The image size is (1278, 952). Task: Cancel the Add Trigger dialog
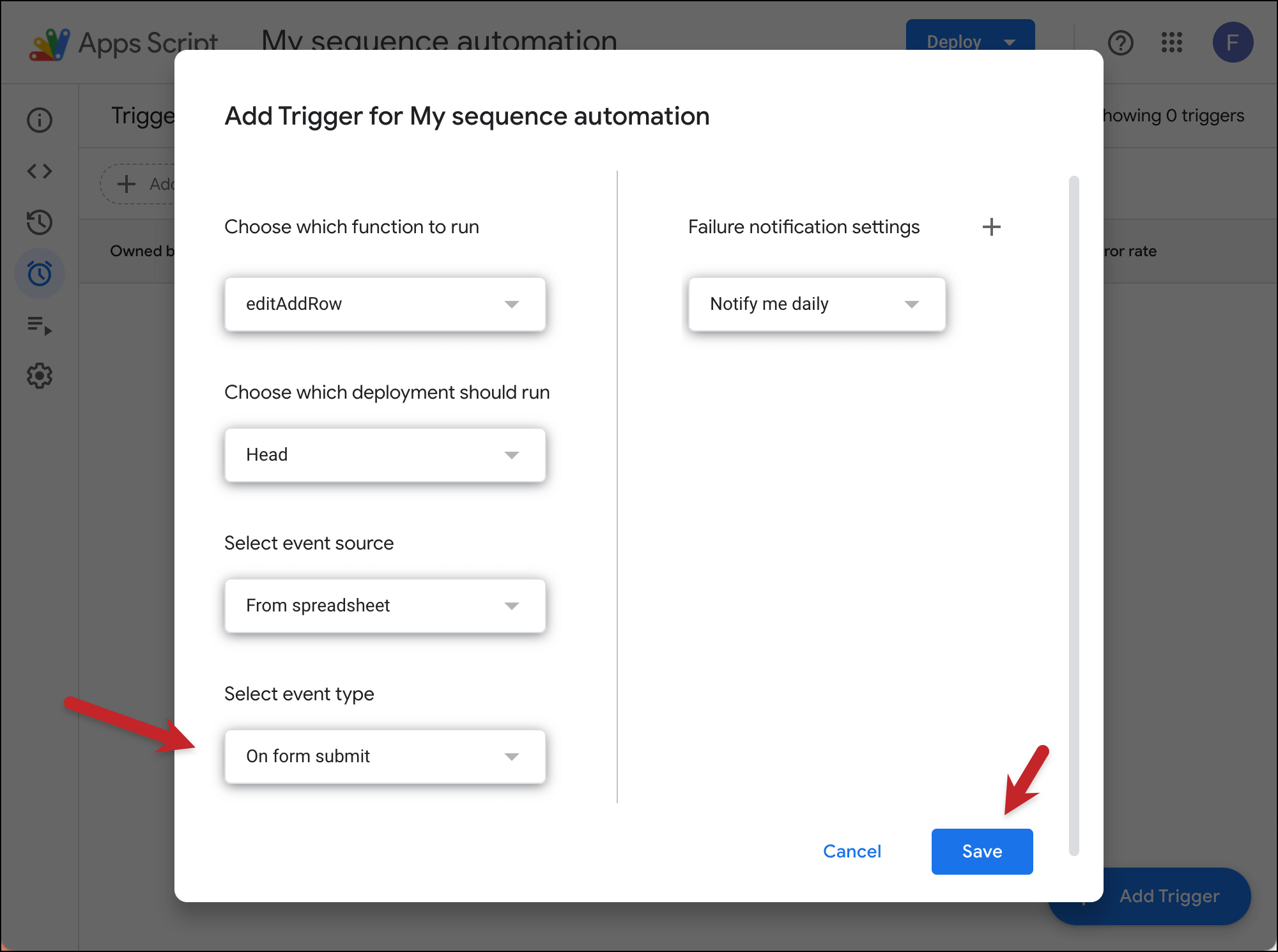point(852,852)
